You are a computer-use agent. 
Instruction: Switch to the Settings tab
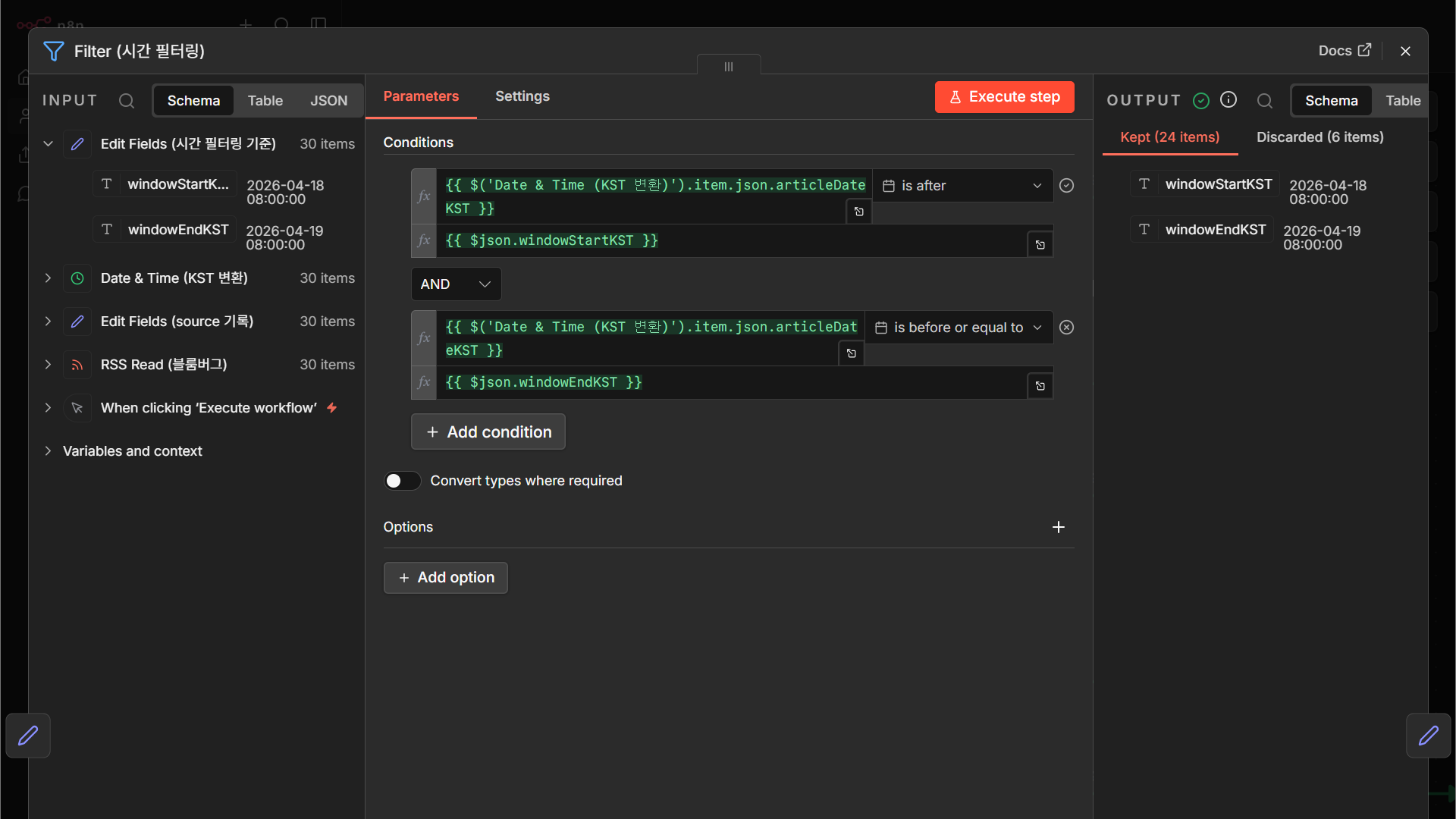click(522, 96)
